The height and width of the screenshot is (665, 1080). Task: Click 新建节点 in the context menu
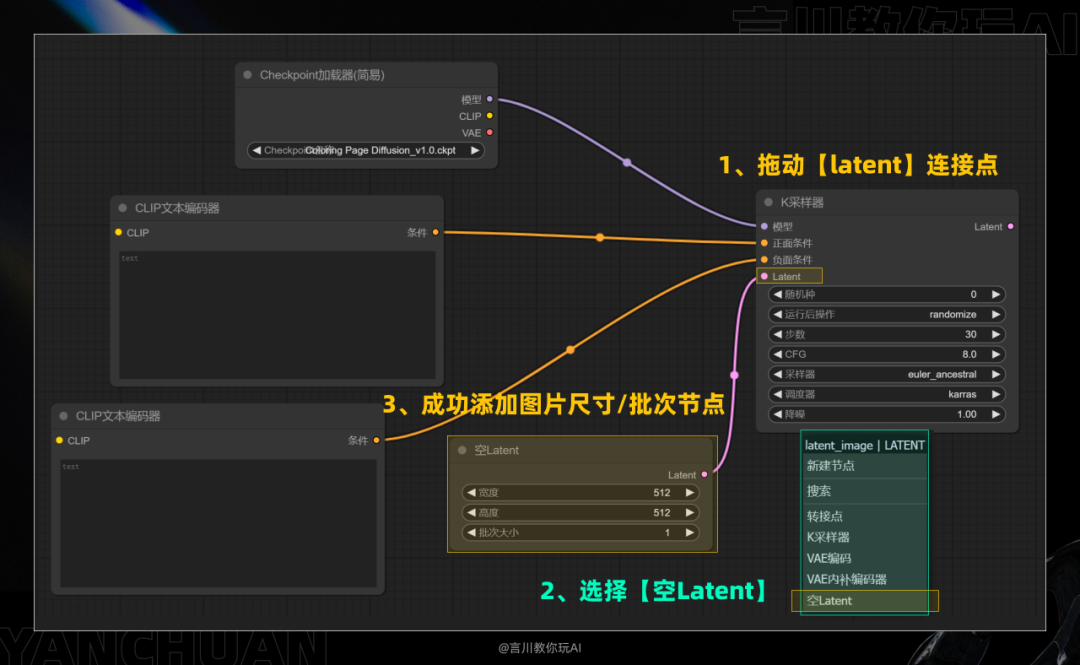click(x=864, y=466)
